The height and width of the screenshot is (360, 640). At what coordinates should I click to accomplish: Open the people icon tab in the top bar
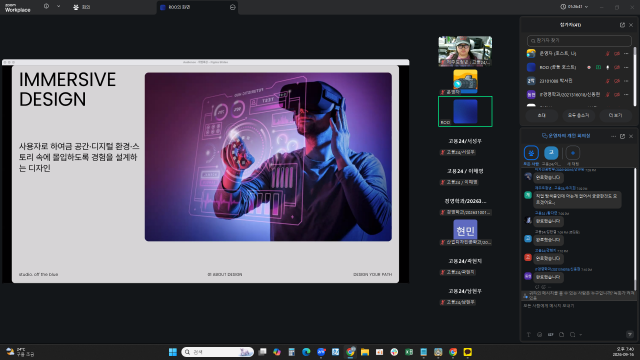(x=82, y=7)
